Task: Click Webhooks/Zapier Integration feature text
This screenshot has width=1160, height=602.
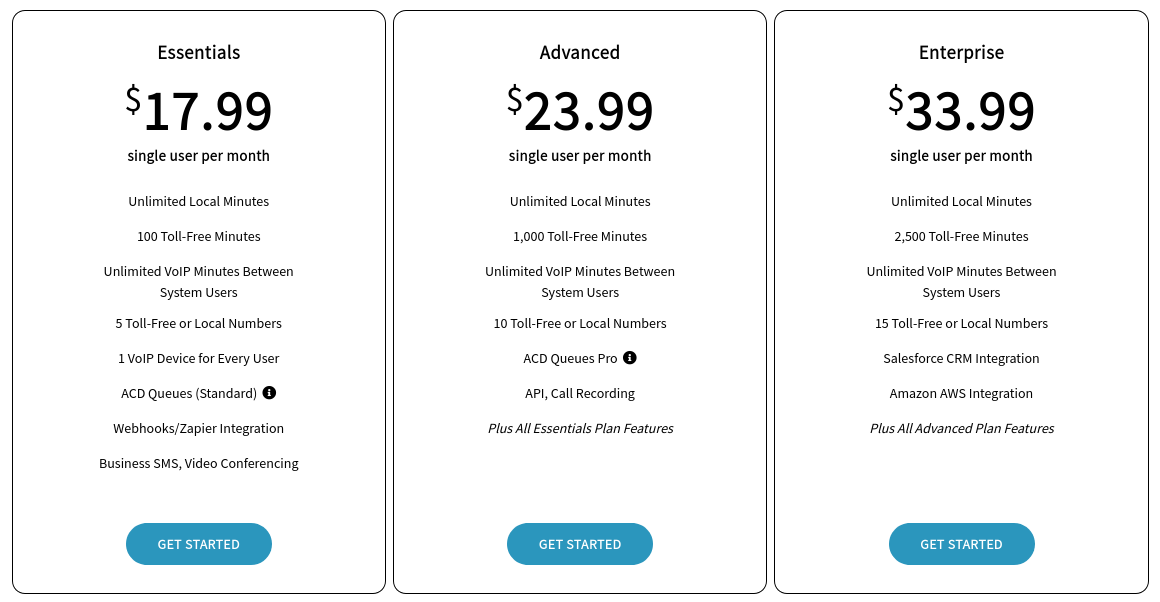Action: 199,428
